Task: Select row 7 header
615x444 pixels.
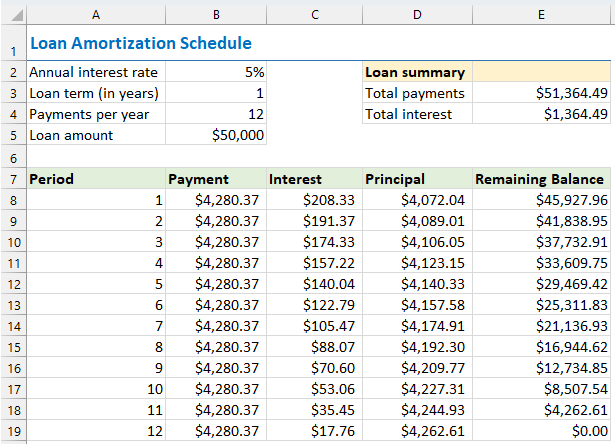Action: point(12,179)
